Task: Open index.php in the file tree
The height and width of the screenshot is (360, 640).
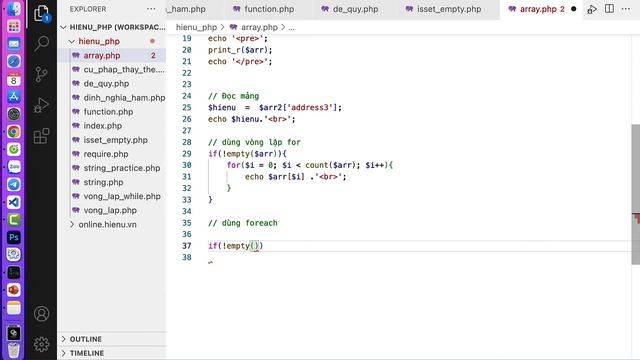Action: click(112, 126)
